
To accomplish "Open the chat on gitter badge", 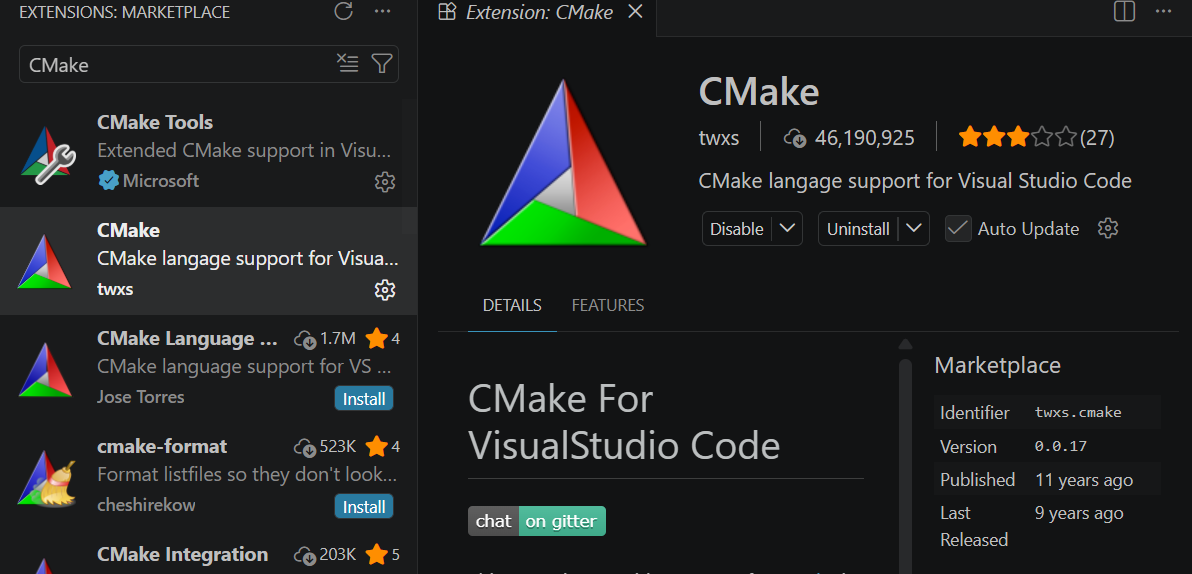I will (x=537, y=521).
